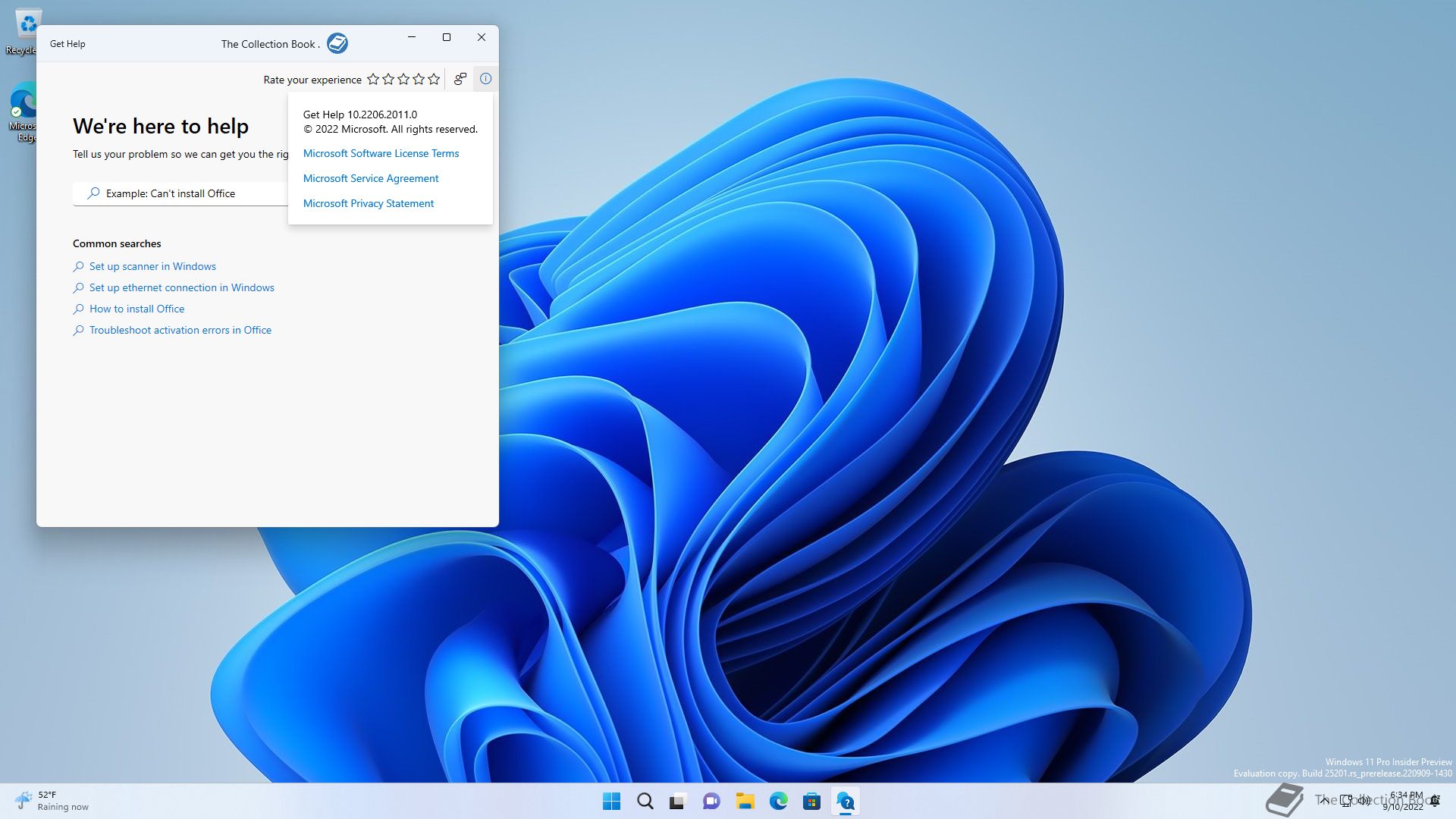The height and width of the screenshot is (819, 1456).
Task: Click the 'Rate your experience' label
Action: (x=312, y=80)
